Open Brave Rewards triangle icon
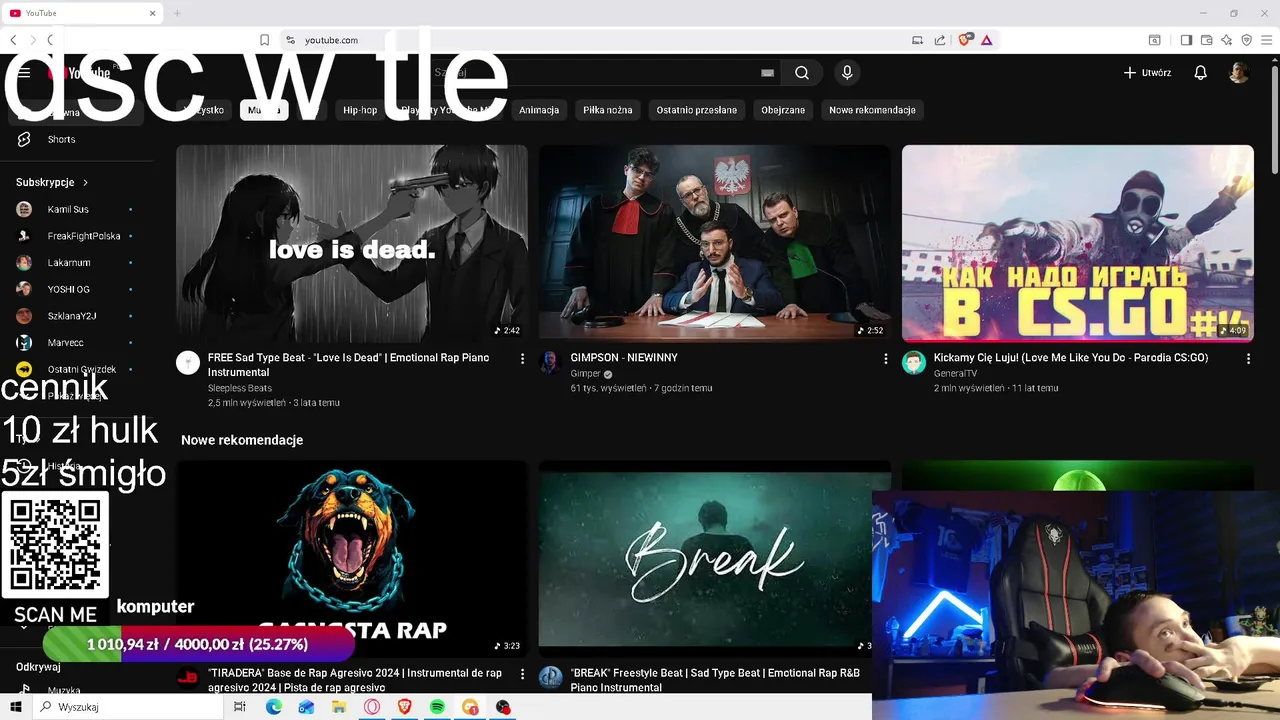Screen dimensions: 1280x720 (x=986, y=40)
